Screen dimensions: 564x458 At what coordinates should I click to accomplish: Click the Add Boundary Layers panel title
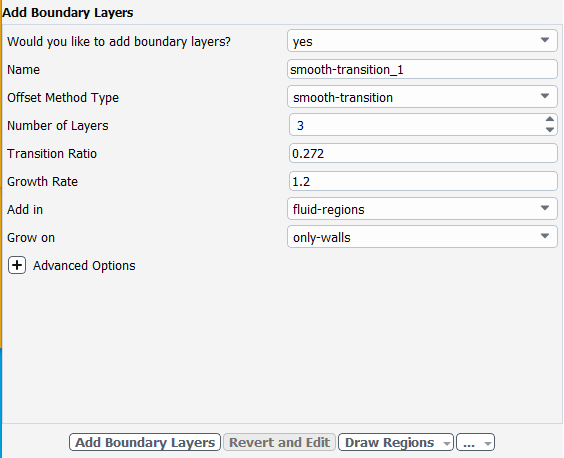pos(68,13)
